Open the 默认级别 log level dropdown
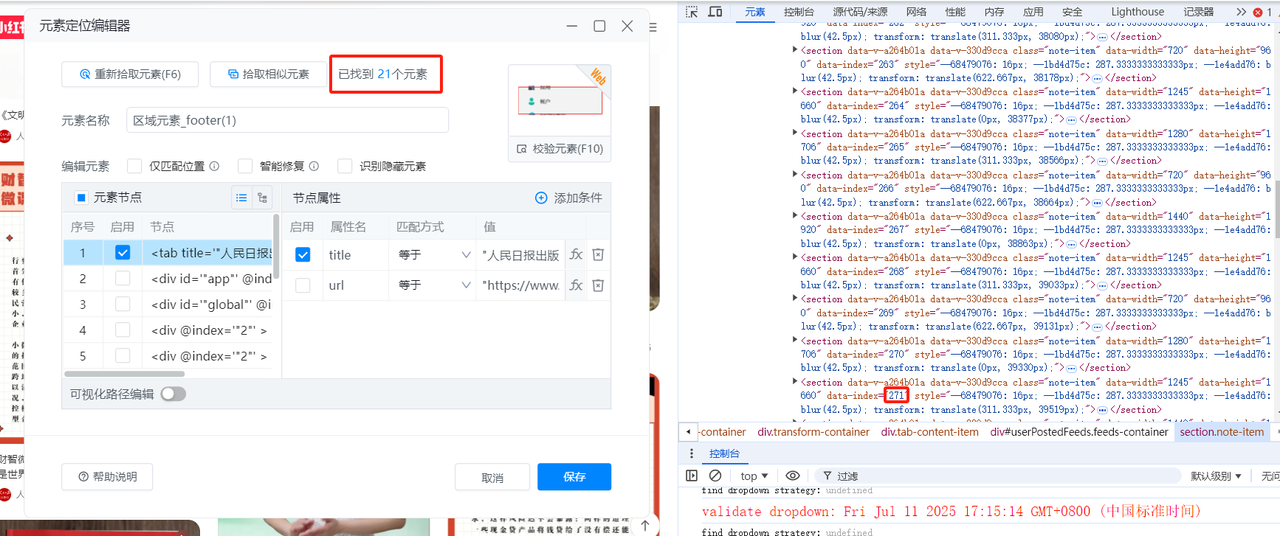The width and height of the screenshot is (1280, 536). (1216, 476)
